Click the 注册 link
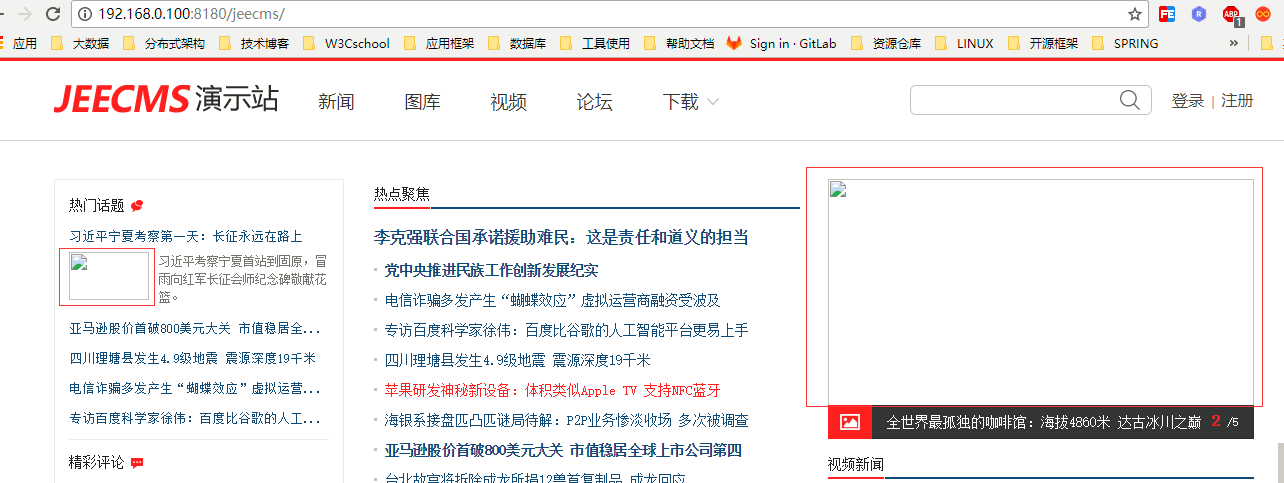1284x483 pixels. coord(1237,101)
